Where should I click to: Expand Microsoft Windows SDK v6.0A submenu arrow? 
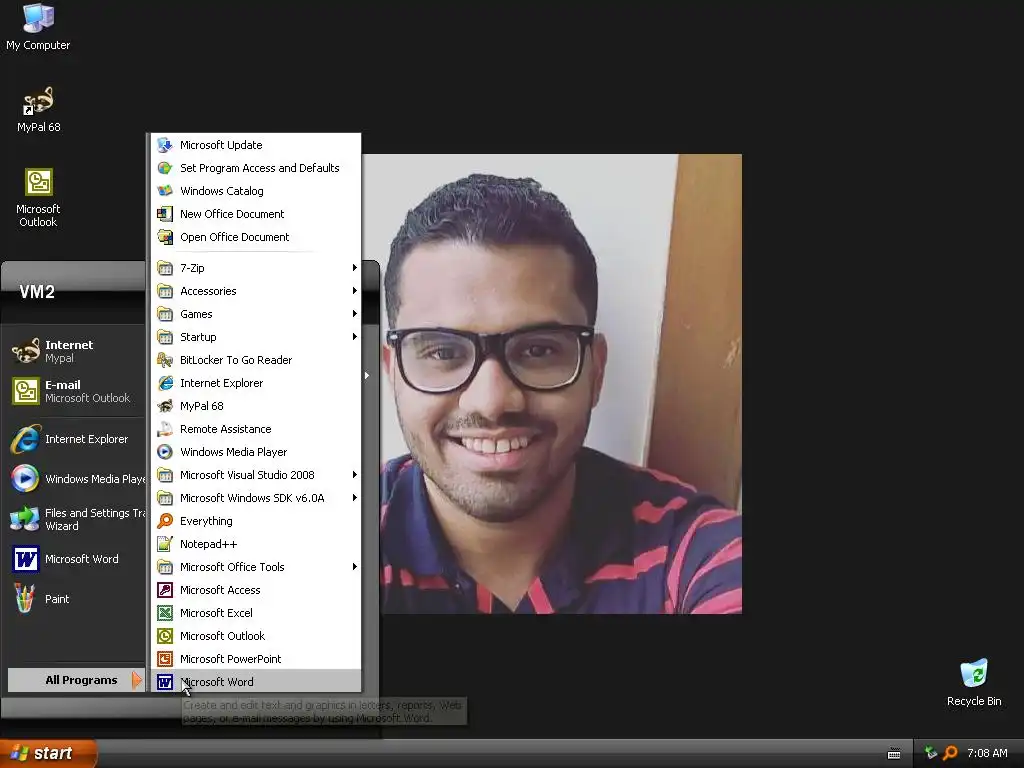tap(355, 498)
